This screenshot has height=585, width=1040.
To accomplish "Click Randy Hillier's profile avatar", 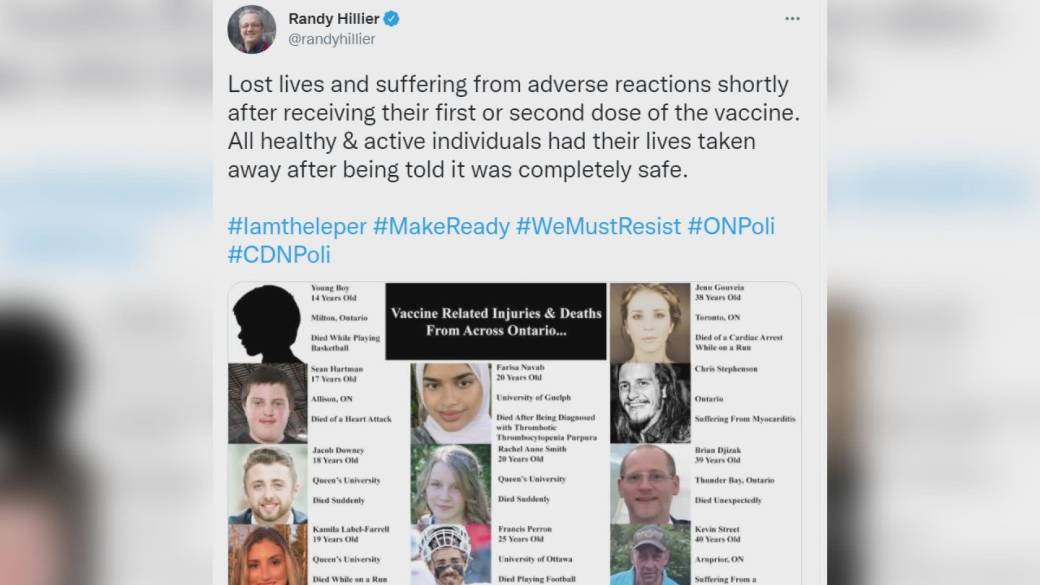I will (x=251, y=29).
